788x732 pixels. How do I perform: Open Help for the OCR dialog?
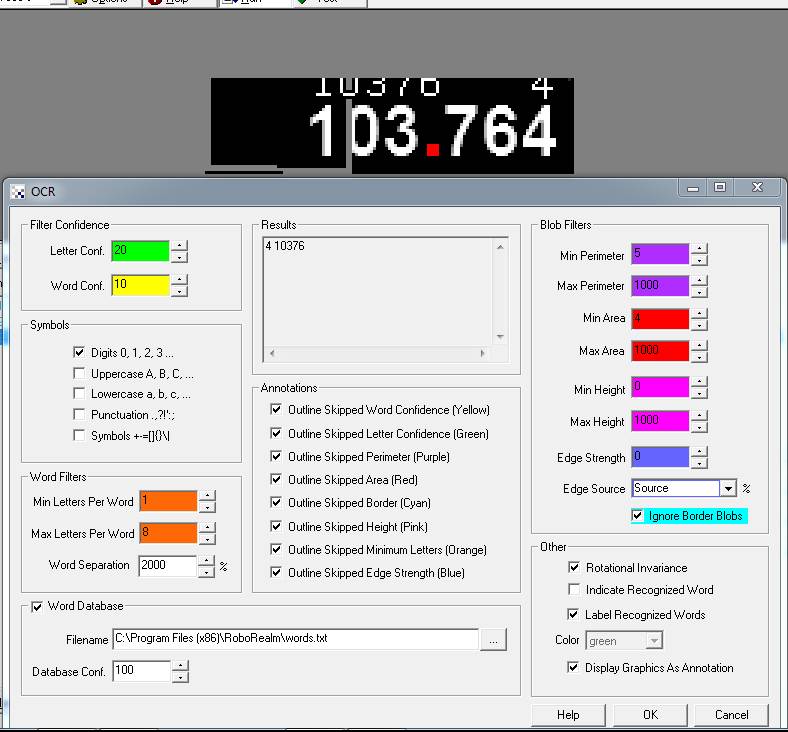[x=568, y=715]
